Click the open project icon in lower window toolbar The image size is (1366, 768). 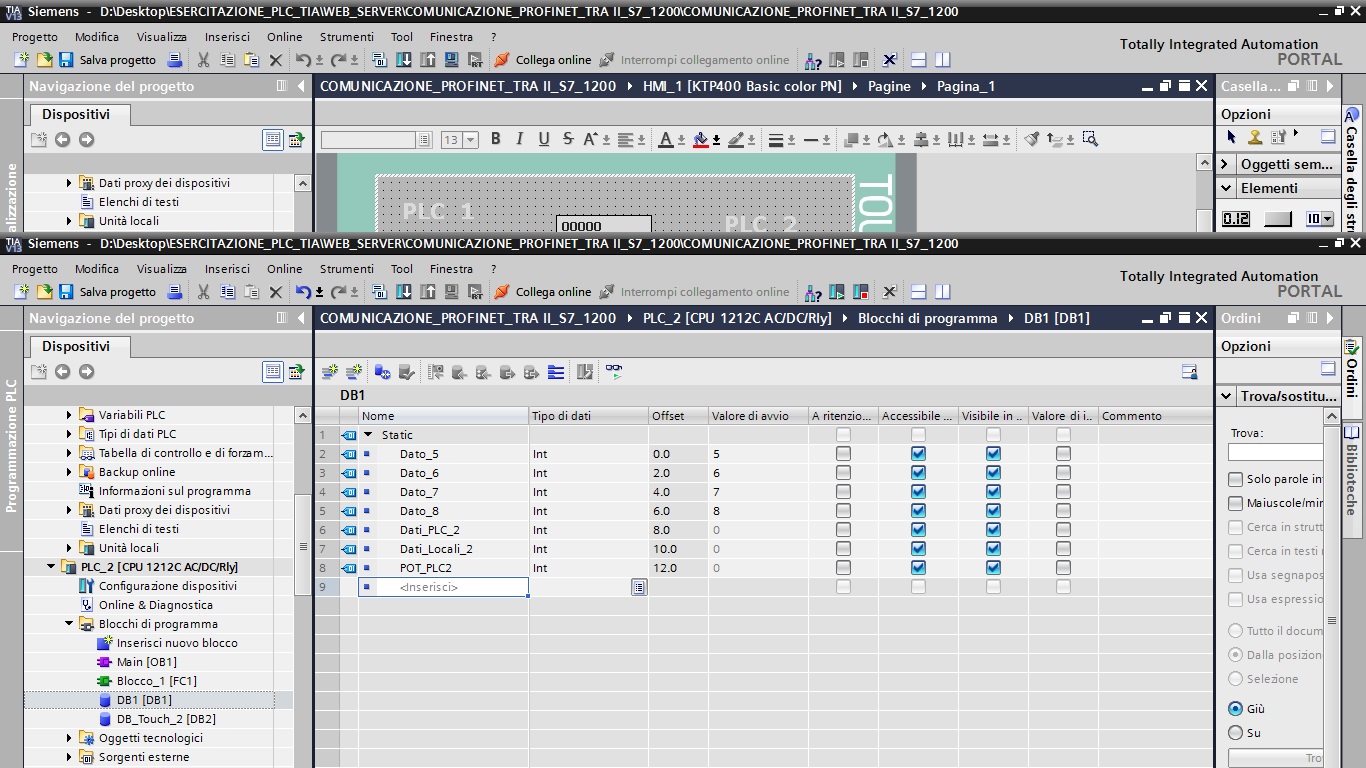pos(44,292)
